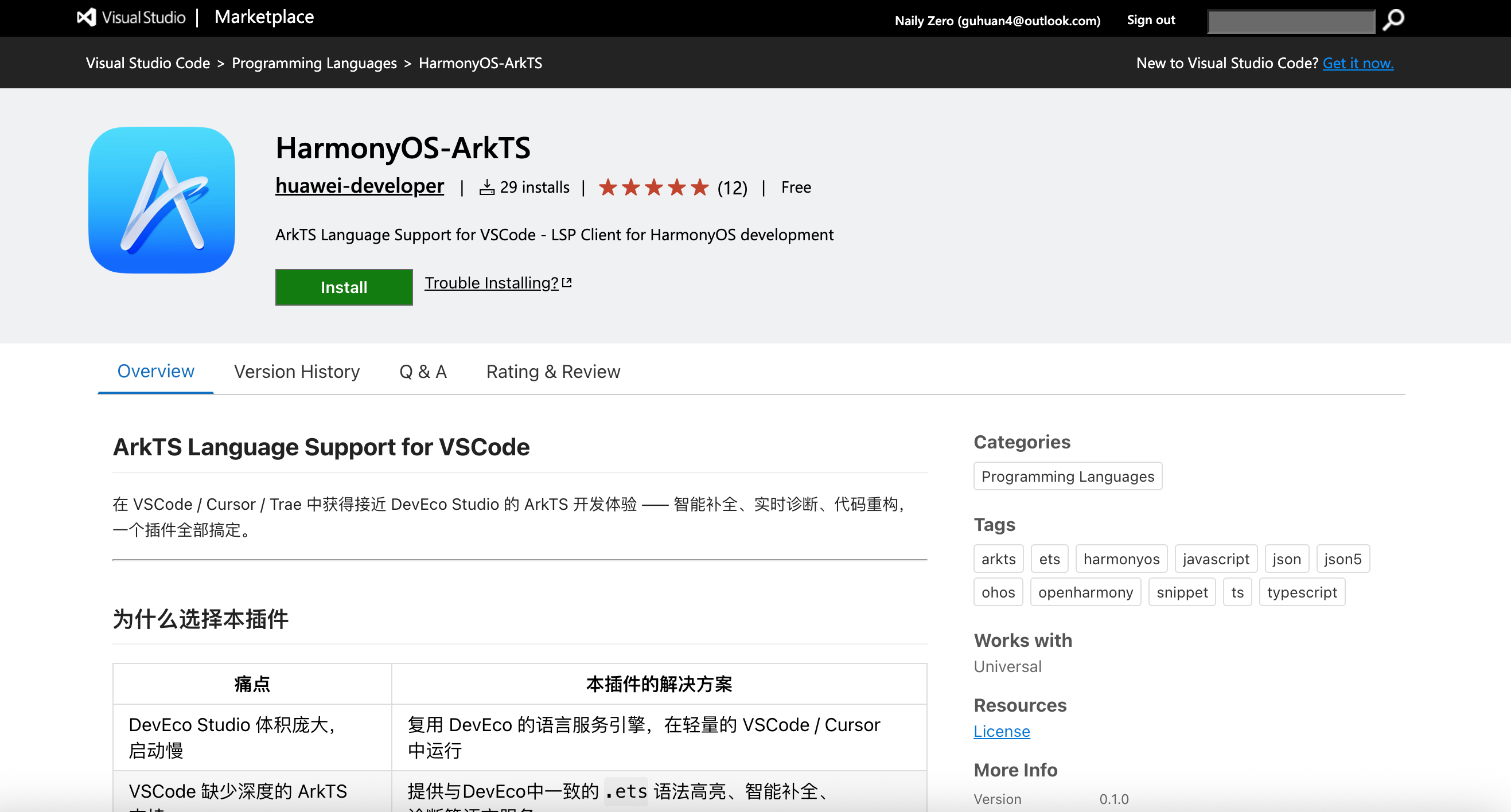Click the installs download icon
Screen dimensions: 1511x812
pos(486,188)
